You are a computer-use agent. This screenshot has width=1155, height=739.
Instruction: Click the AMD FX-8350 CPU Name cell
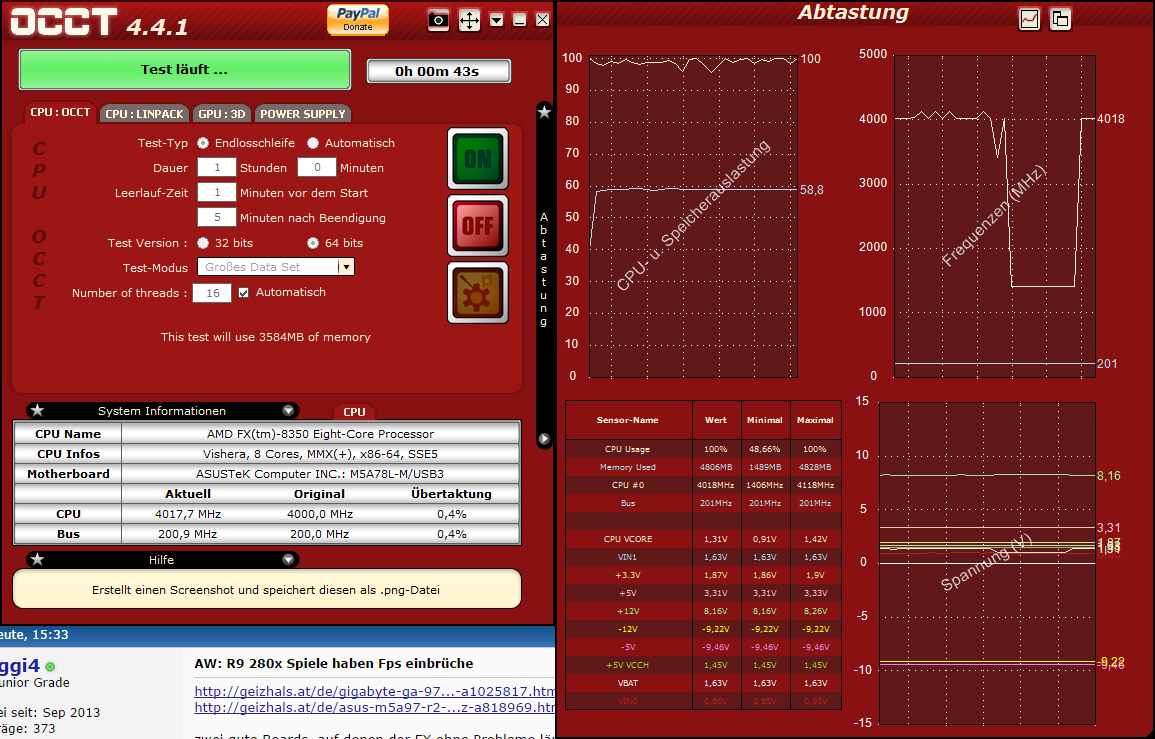[x=320, y=434]
